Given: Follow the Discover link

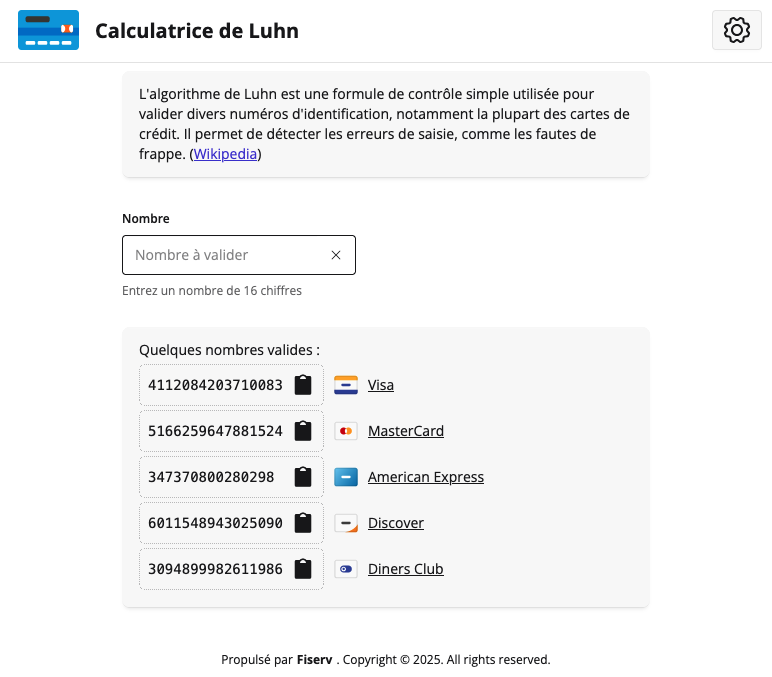Looking at the screenshot, I should [x=396, y=523].
